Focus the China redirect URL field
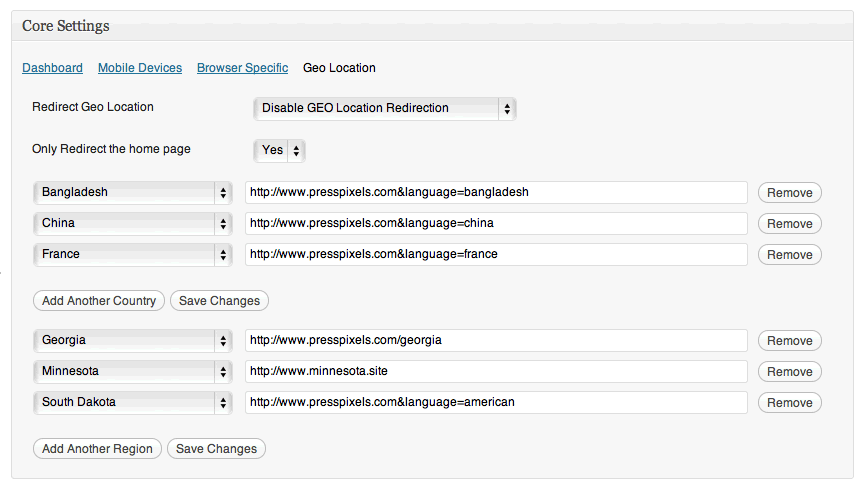This screenshot has width=864, height=489. [x=496, y=223]
